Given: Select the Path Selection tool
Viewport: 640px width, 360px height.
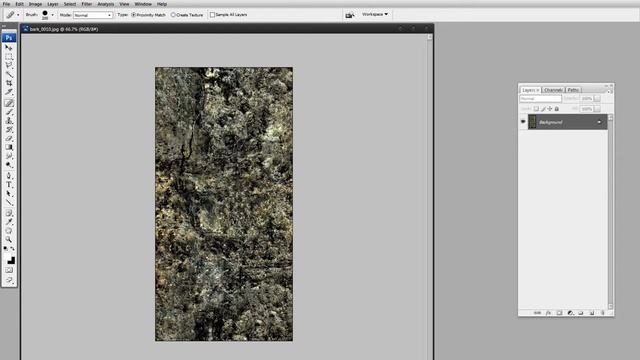Looking at the screenshot, I should 9,193.
